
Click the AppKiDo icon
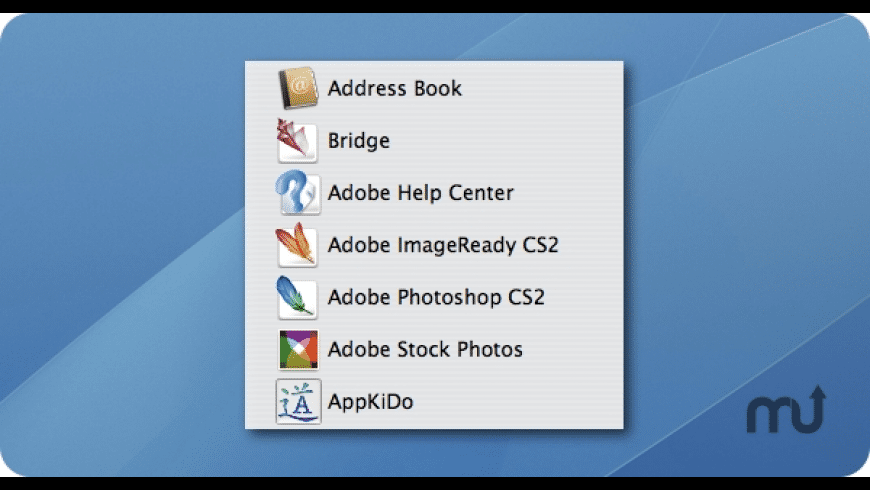(299, 401)
